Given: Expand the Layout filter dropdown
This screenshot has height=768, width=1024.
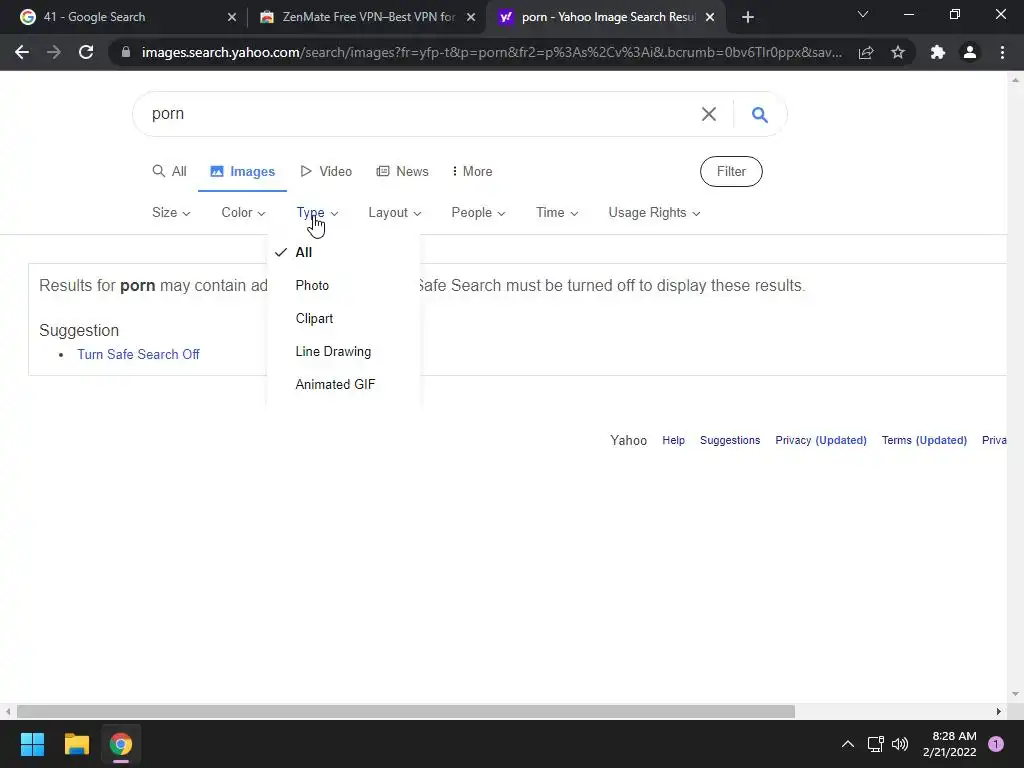Looking at the screenshot, I should 394,213.
